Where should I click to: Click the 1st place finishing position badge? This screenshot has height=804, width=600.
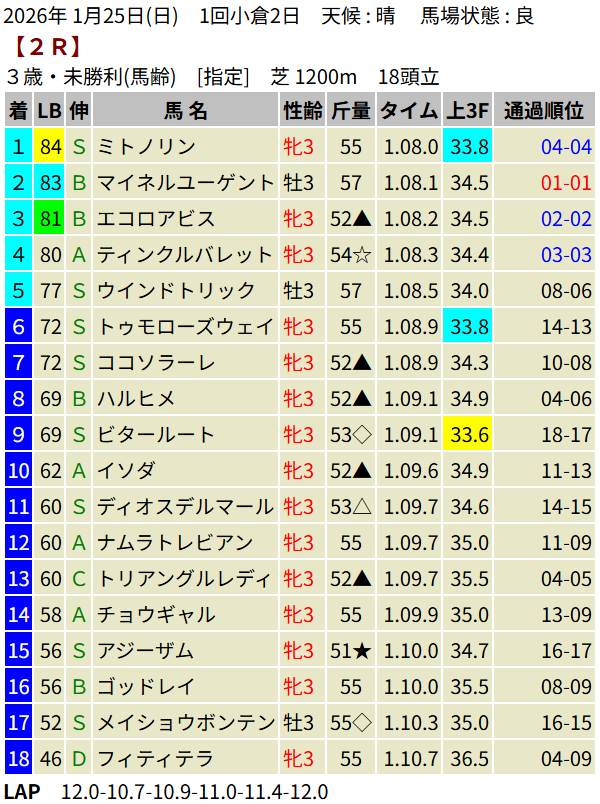point(17,147)
